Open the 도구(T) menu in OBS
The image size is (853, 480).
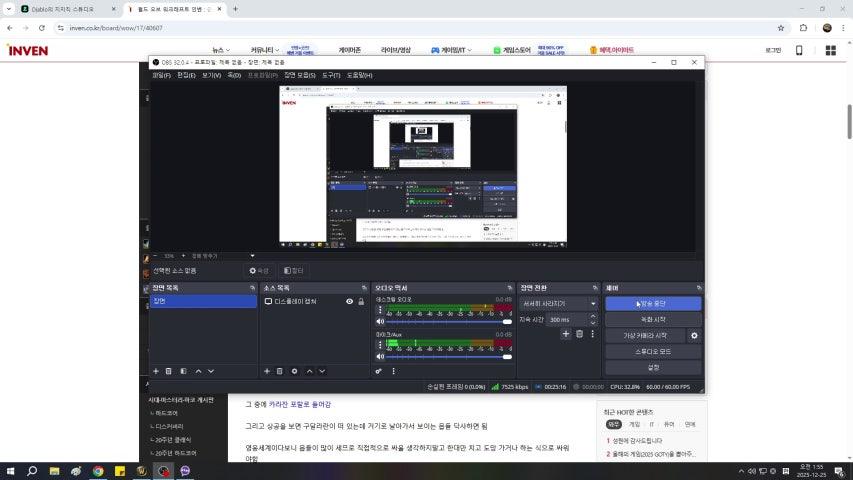(x=331, y=75)
